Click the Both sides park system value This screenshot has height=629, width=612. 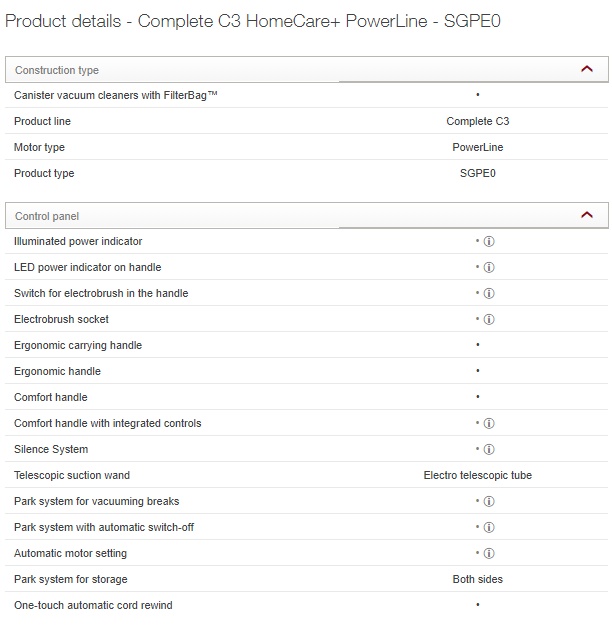tap(477, 579)
